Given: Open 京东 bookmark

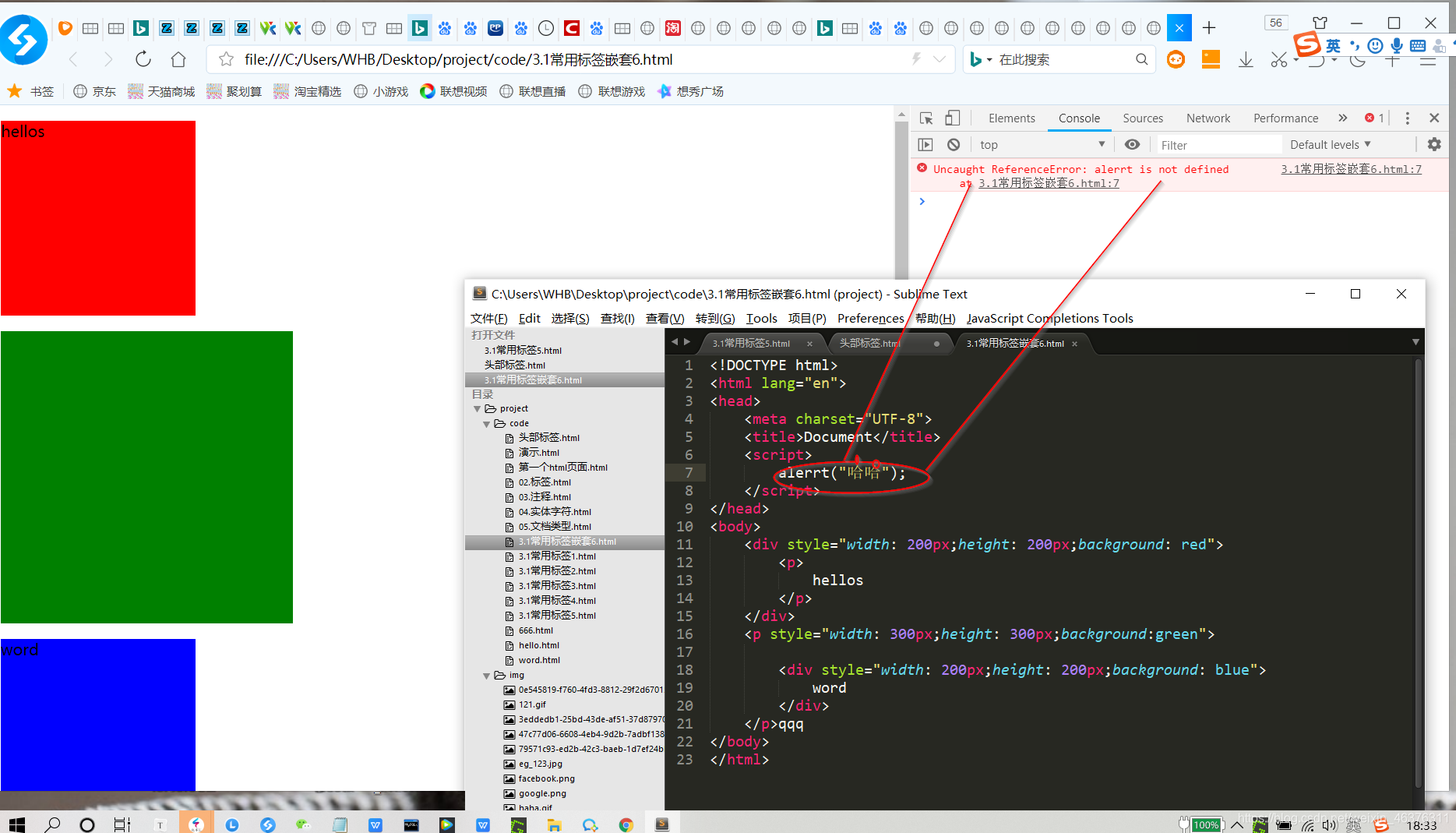Looking at the screenshot, I should (x=95, y=91).
